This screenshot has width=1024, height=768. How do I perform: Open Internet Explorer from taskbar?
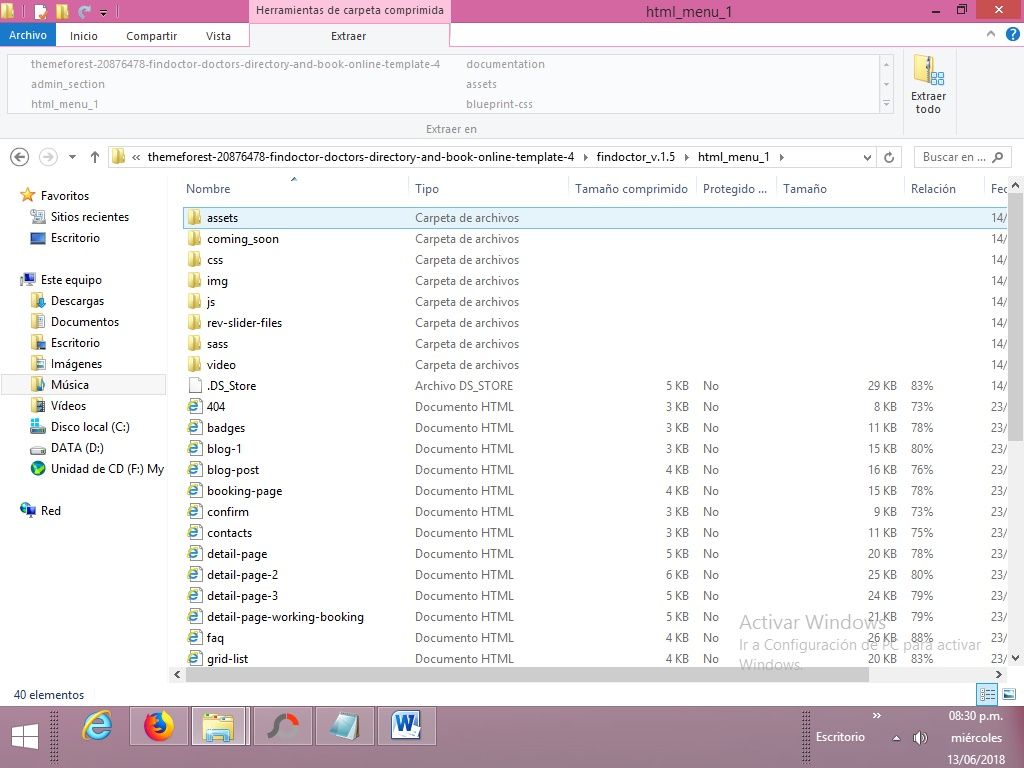tap(97, 726)
